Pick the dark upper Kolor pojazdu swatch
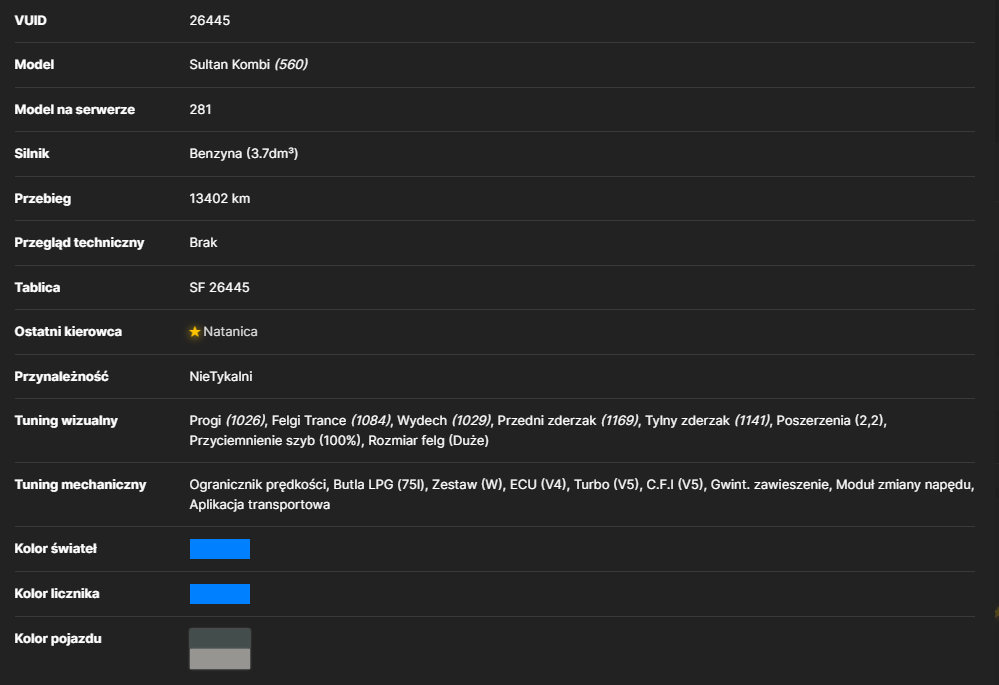Viewport: 999px width, 685px height. pos(220,638)
